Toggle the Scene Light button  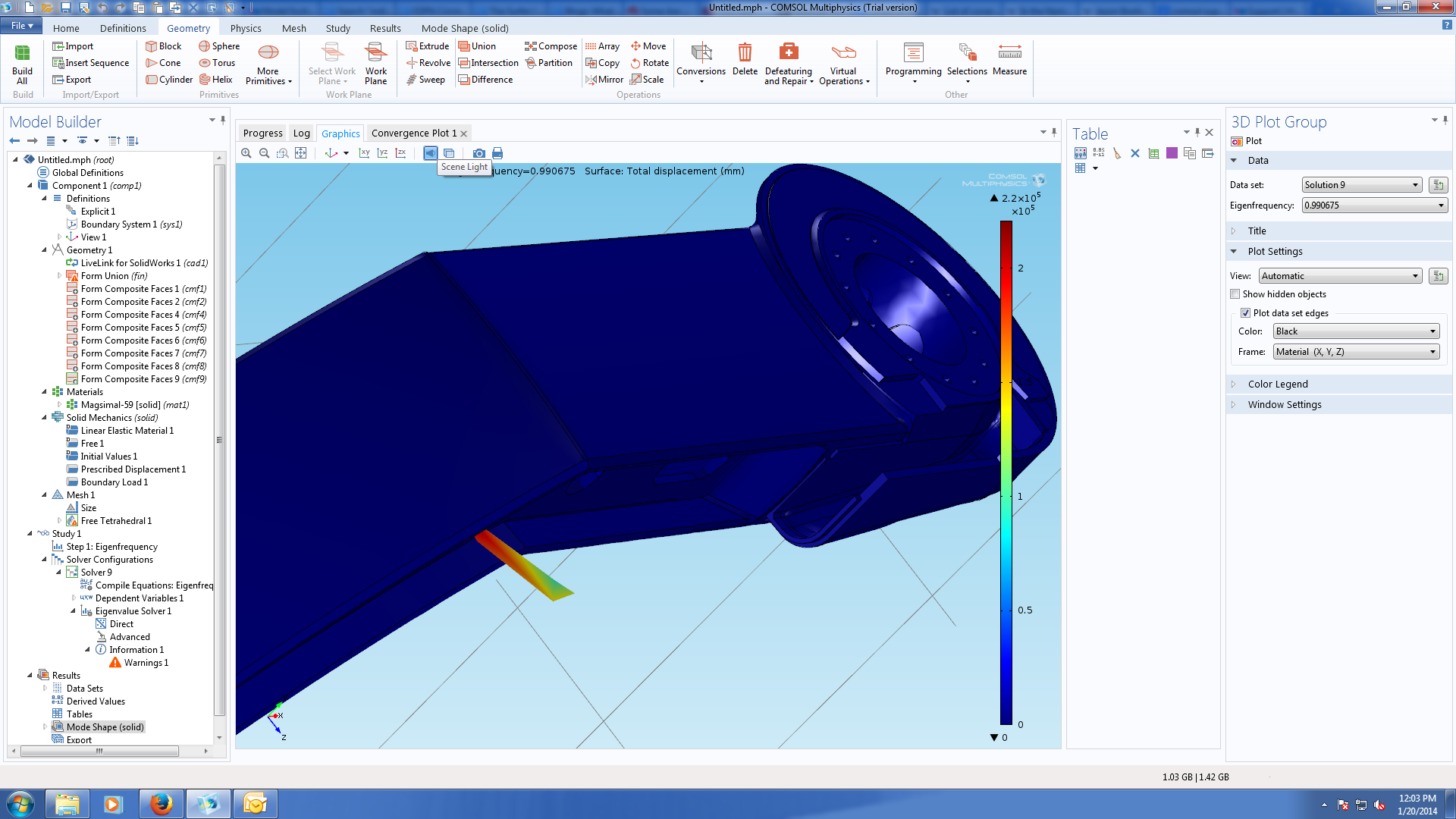430,153
